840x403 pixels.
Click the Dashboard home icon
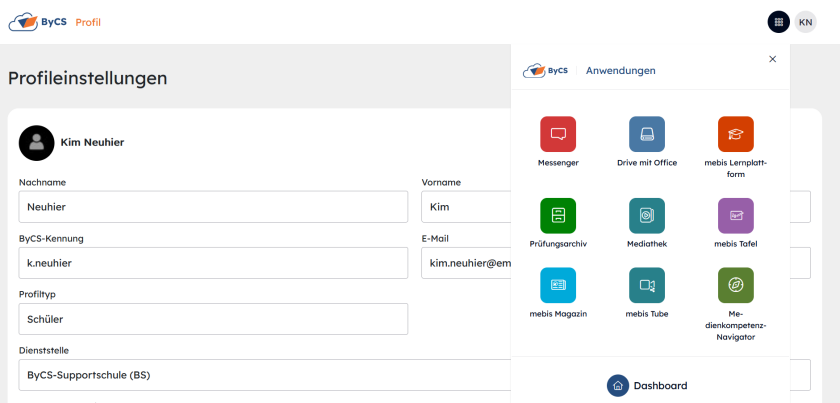point(618,385)
